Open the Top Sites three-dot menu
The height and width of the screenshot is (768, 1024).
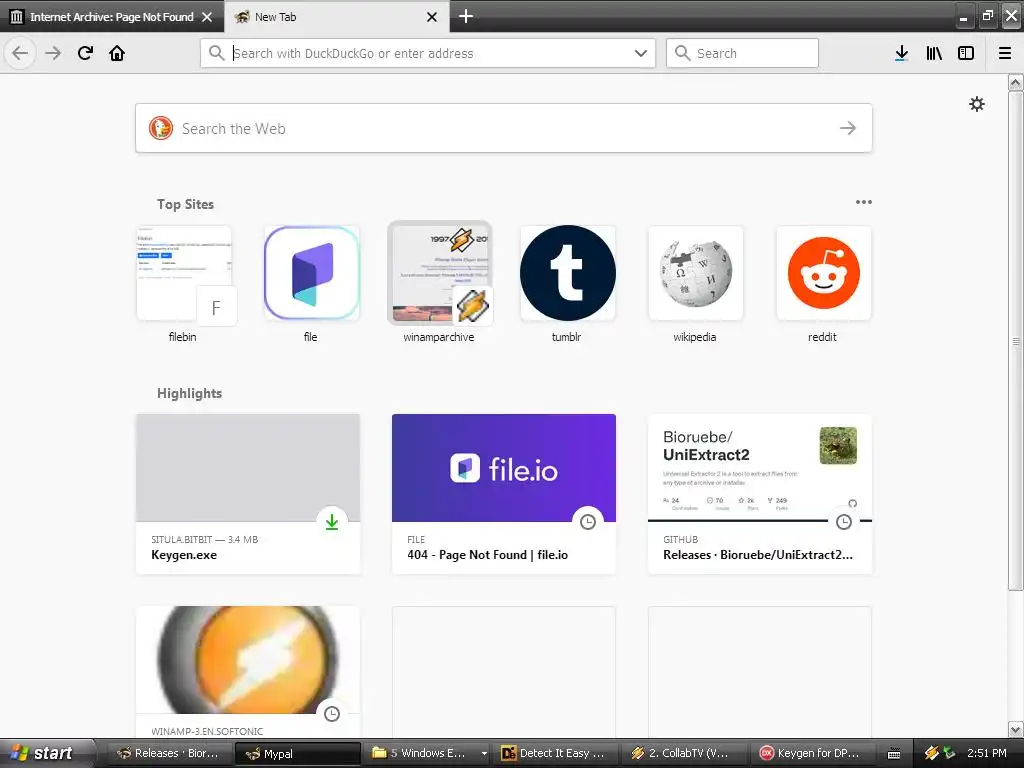(863, 202)
